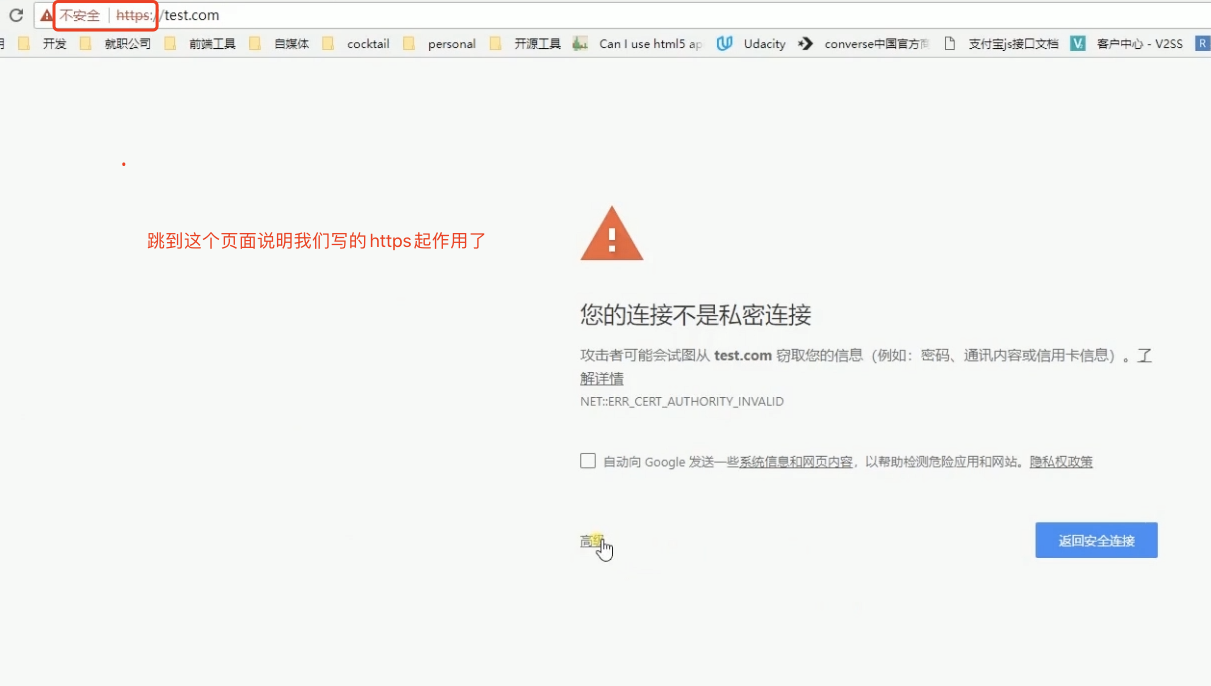1211x686 pixels.
Task: Expand the 前端工具 bookmark folder
Action: click(200, 44)
